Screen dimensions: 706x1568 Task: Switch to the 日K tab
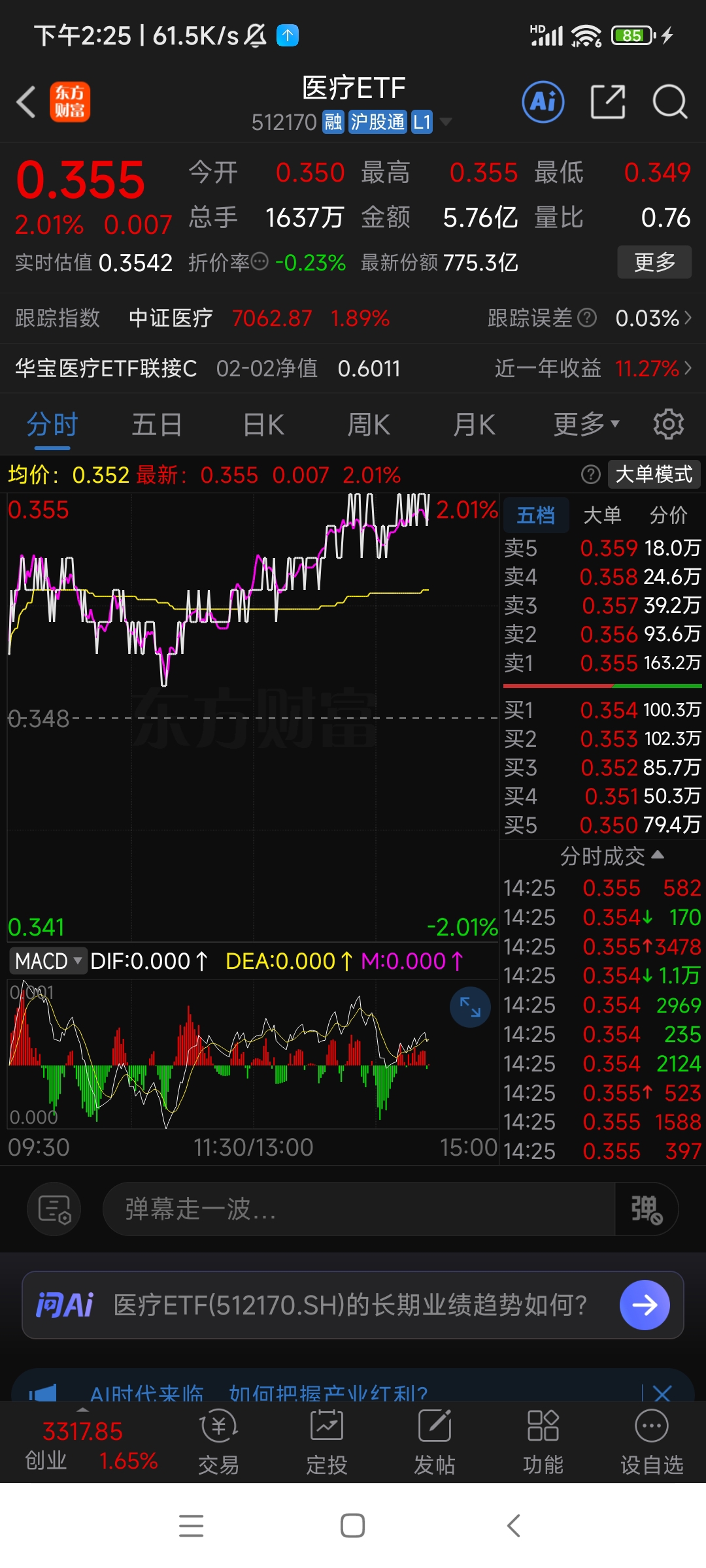point(263,425)
